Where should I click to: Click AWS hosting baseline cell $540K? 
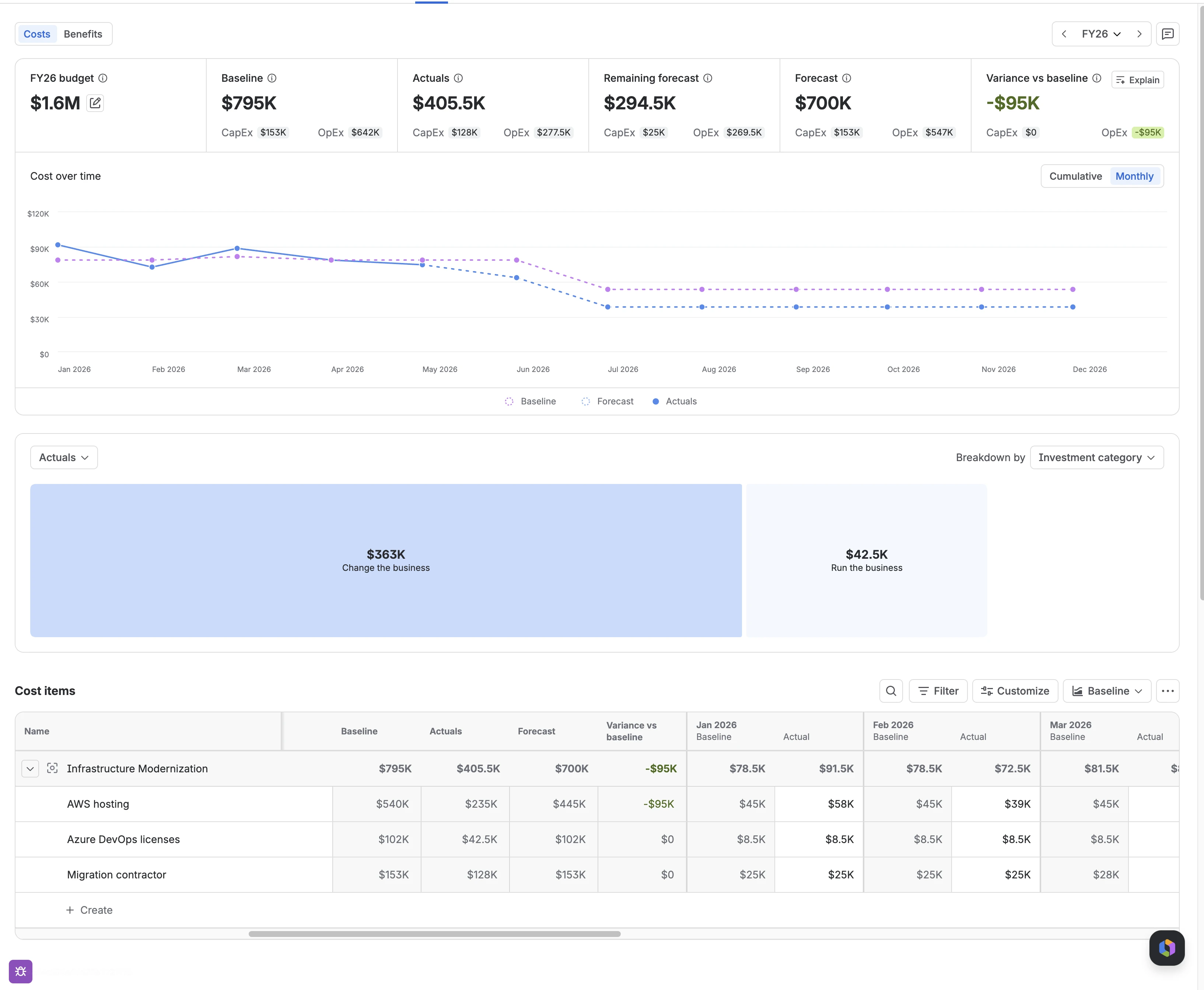377,804
